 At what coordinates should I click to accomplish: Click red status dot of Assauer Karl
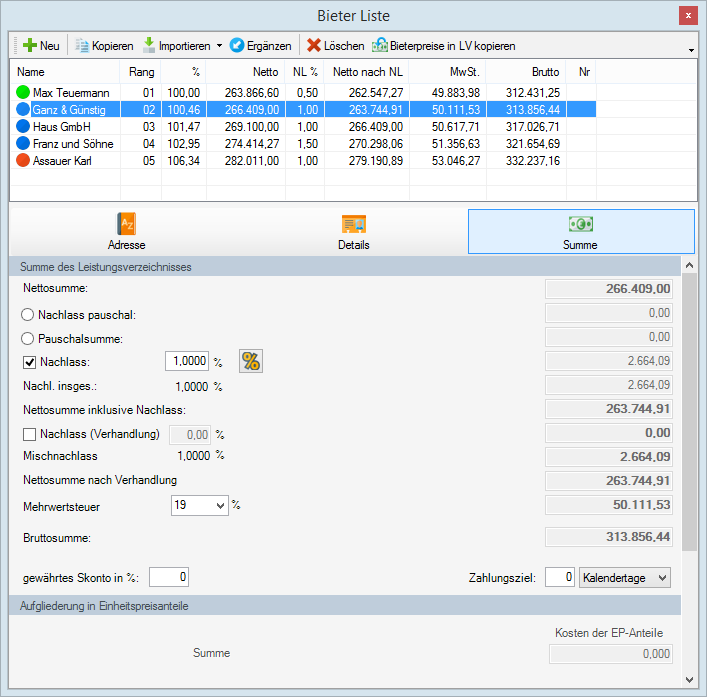pyautogui.click(x=23, y=160)
